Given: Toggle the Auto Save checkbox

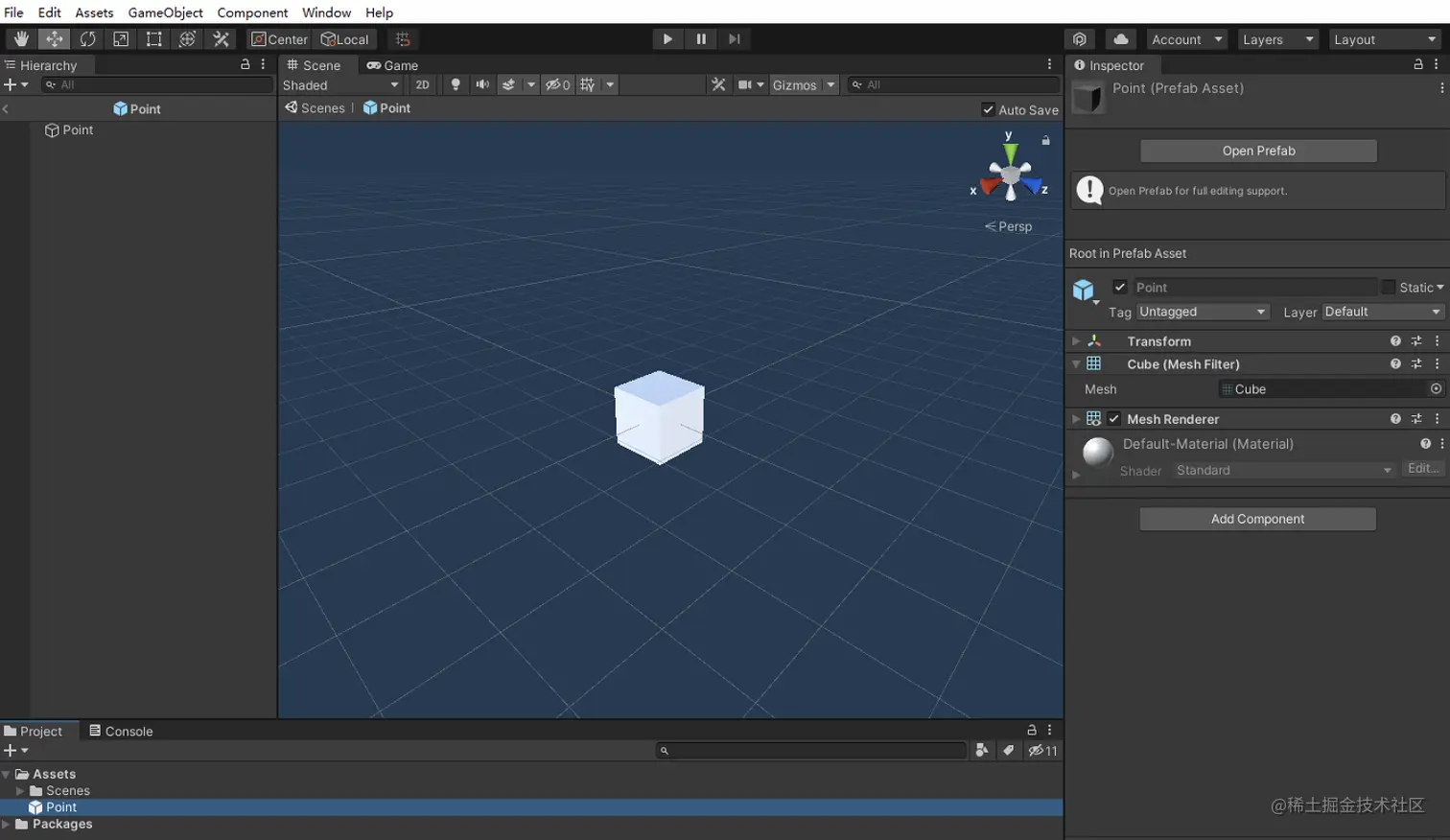Looking at the screenshot, I should pyautogui.click(x=989, y=110).
